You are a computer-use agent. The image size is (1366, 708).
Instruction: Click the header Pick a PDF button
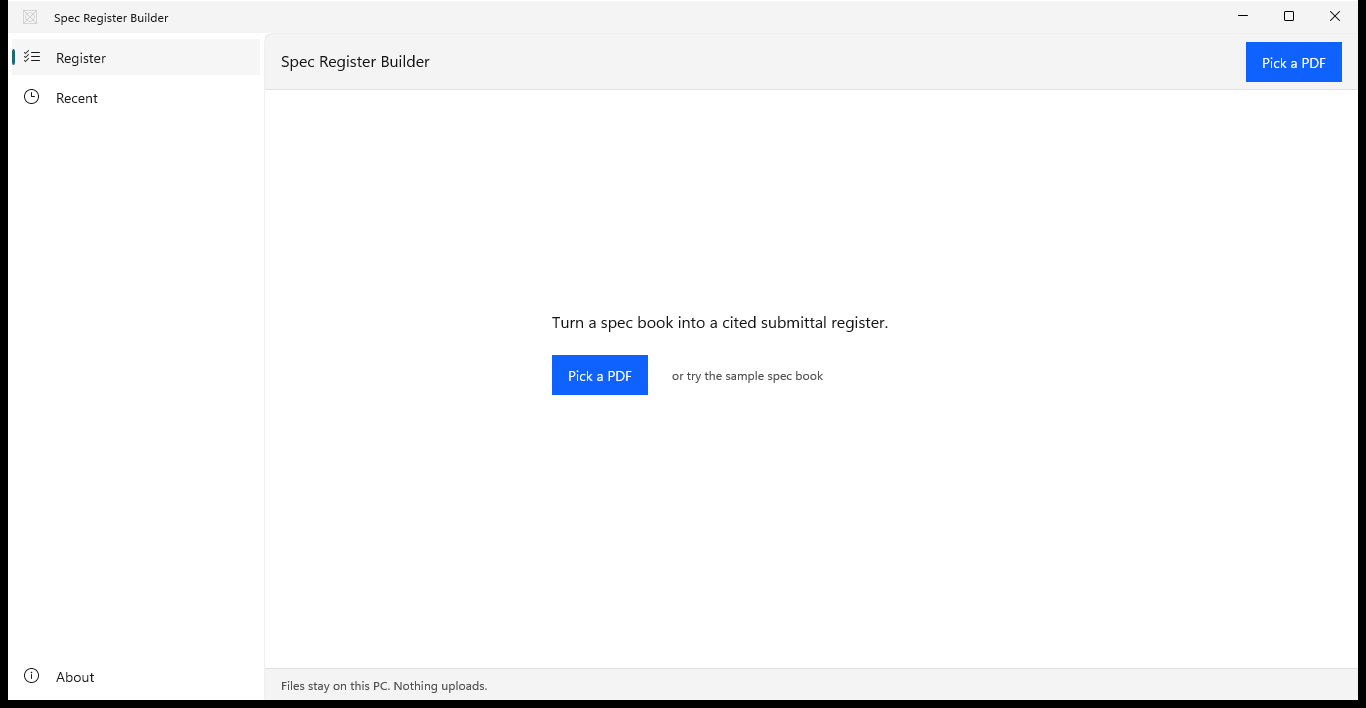pos(1293,62)
